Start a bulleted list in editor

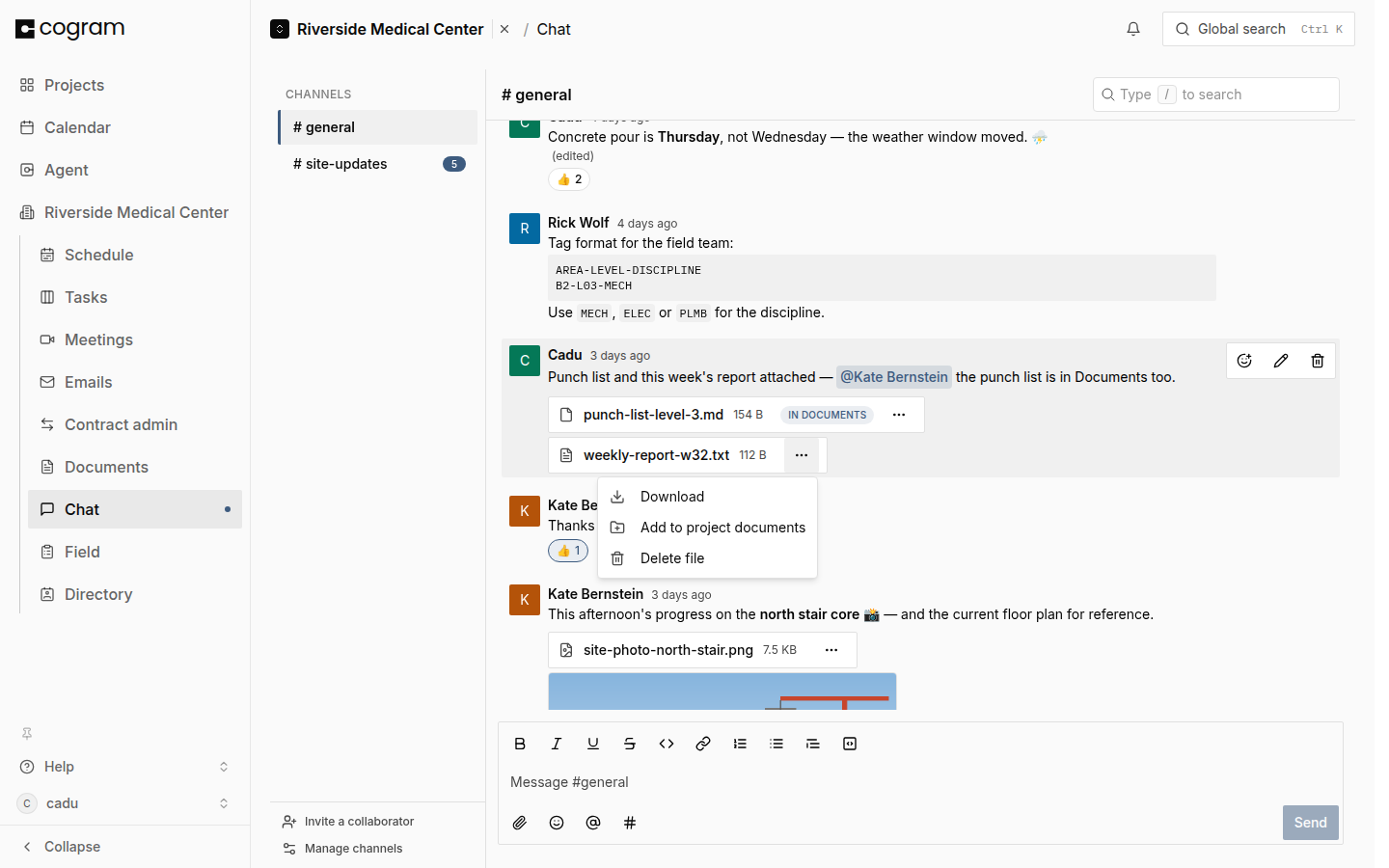776,744
